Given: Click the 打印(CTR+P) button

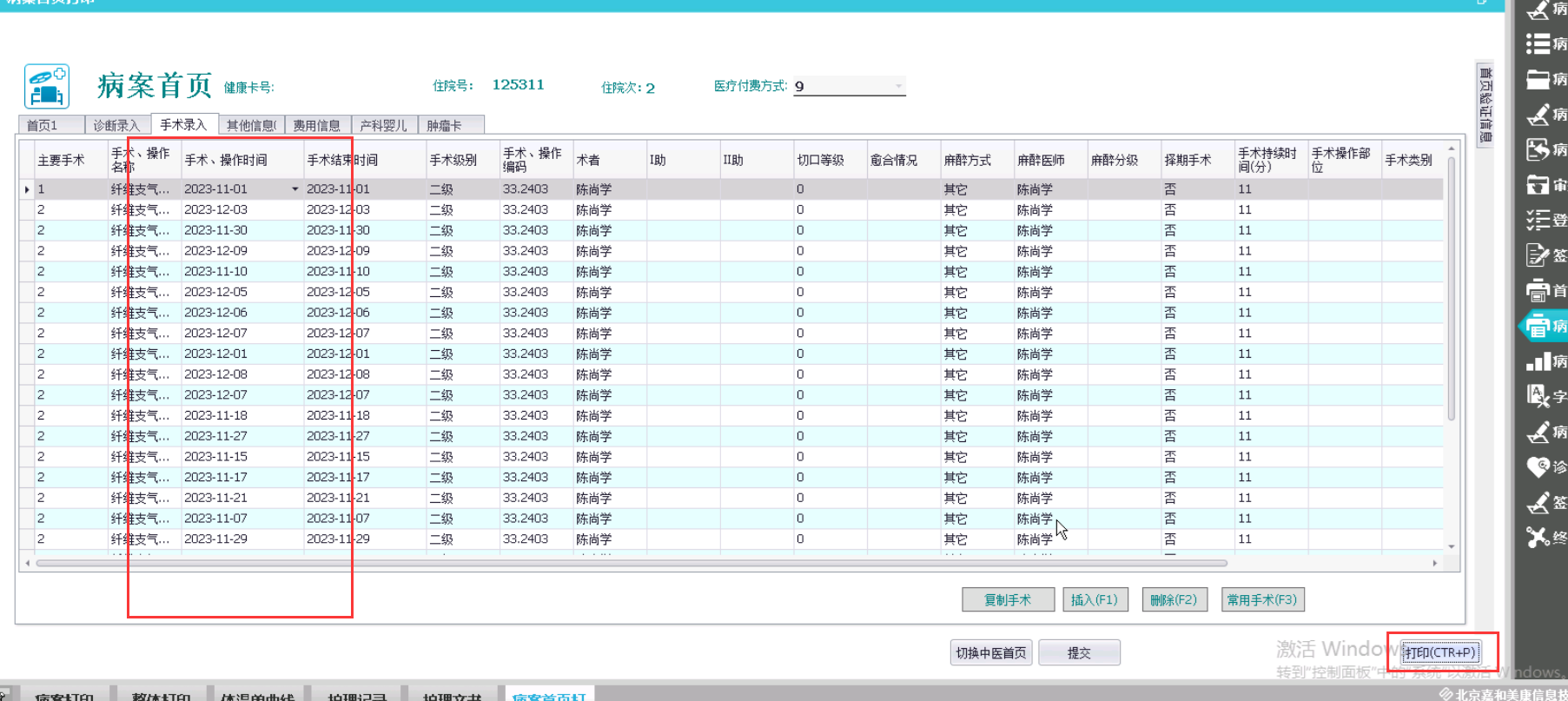Looking at the screenshot, I should click(x=1439, y=652).
